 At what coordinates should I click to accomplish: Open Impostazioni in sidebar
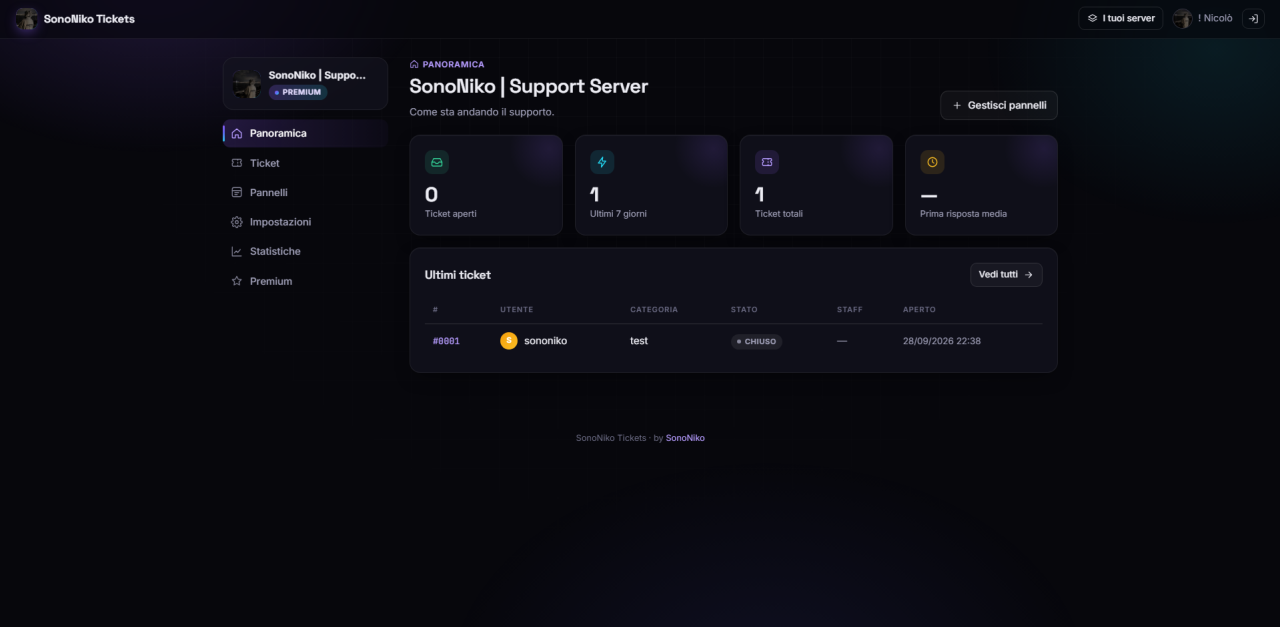(x=305, y=222)
